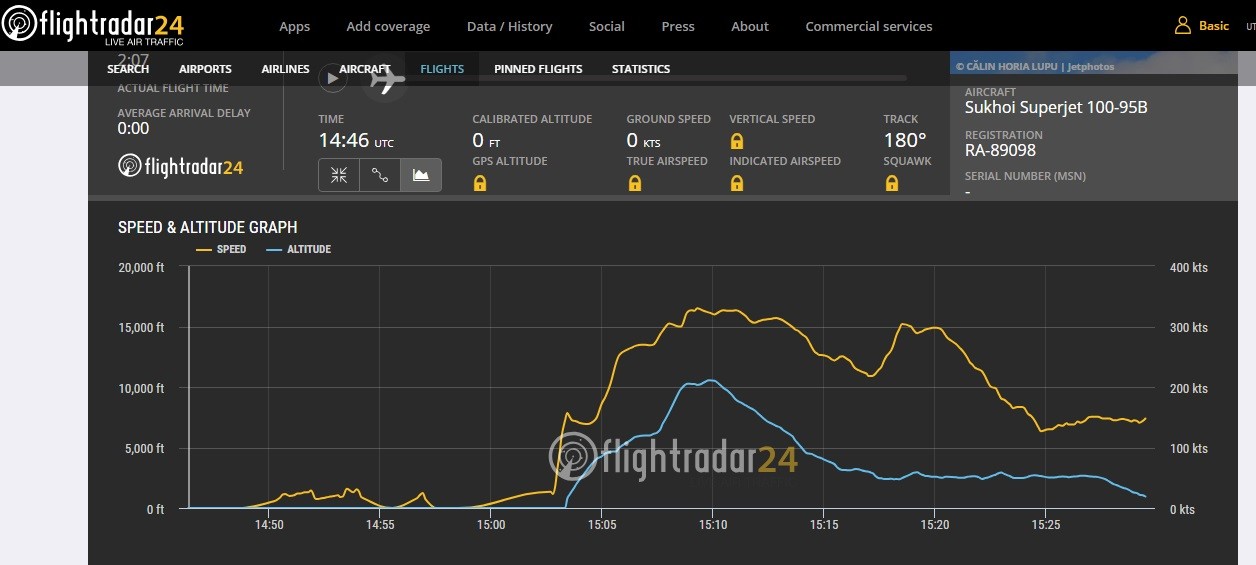
Task: Open the Data / History menu
Action: pos(509,26)
